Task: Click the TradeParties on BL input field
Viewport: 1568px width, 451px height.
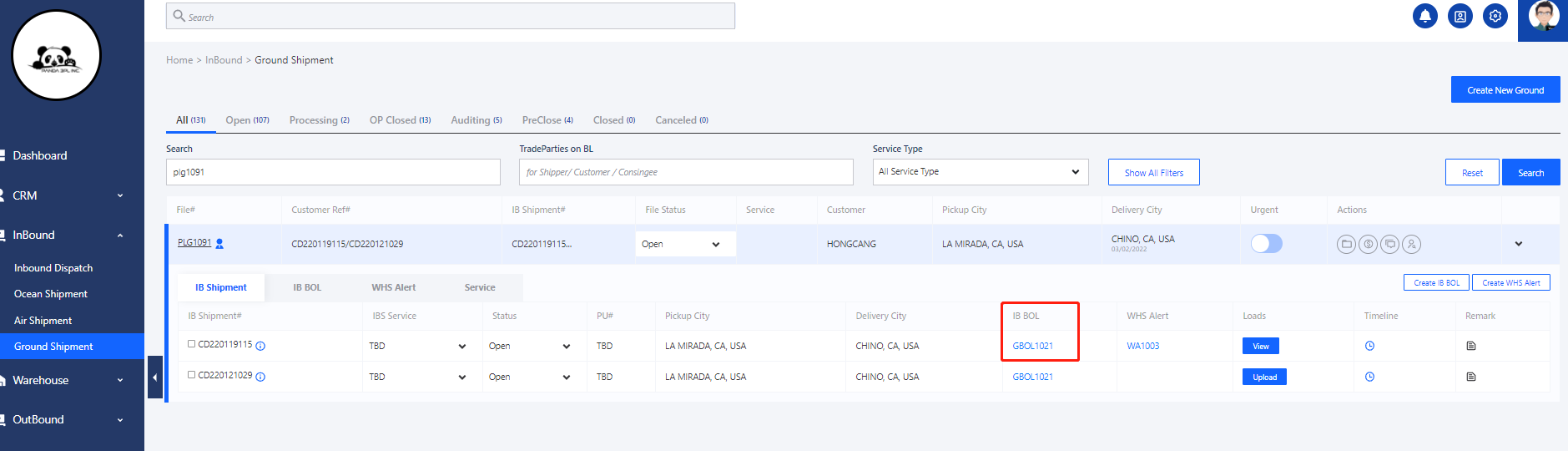Action: (x=685, y=172)
